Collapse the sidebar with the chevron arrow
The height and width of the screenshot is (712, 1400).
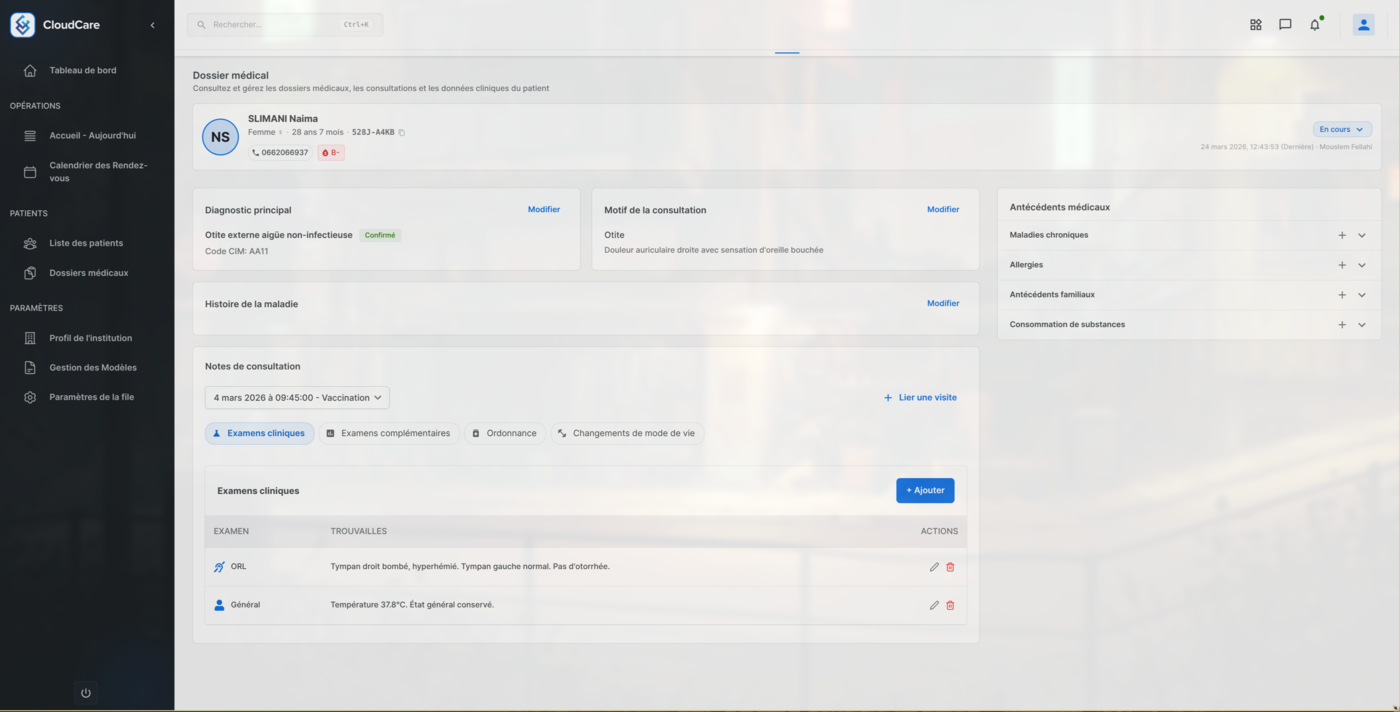(x=152, y=25)
